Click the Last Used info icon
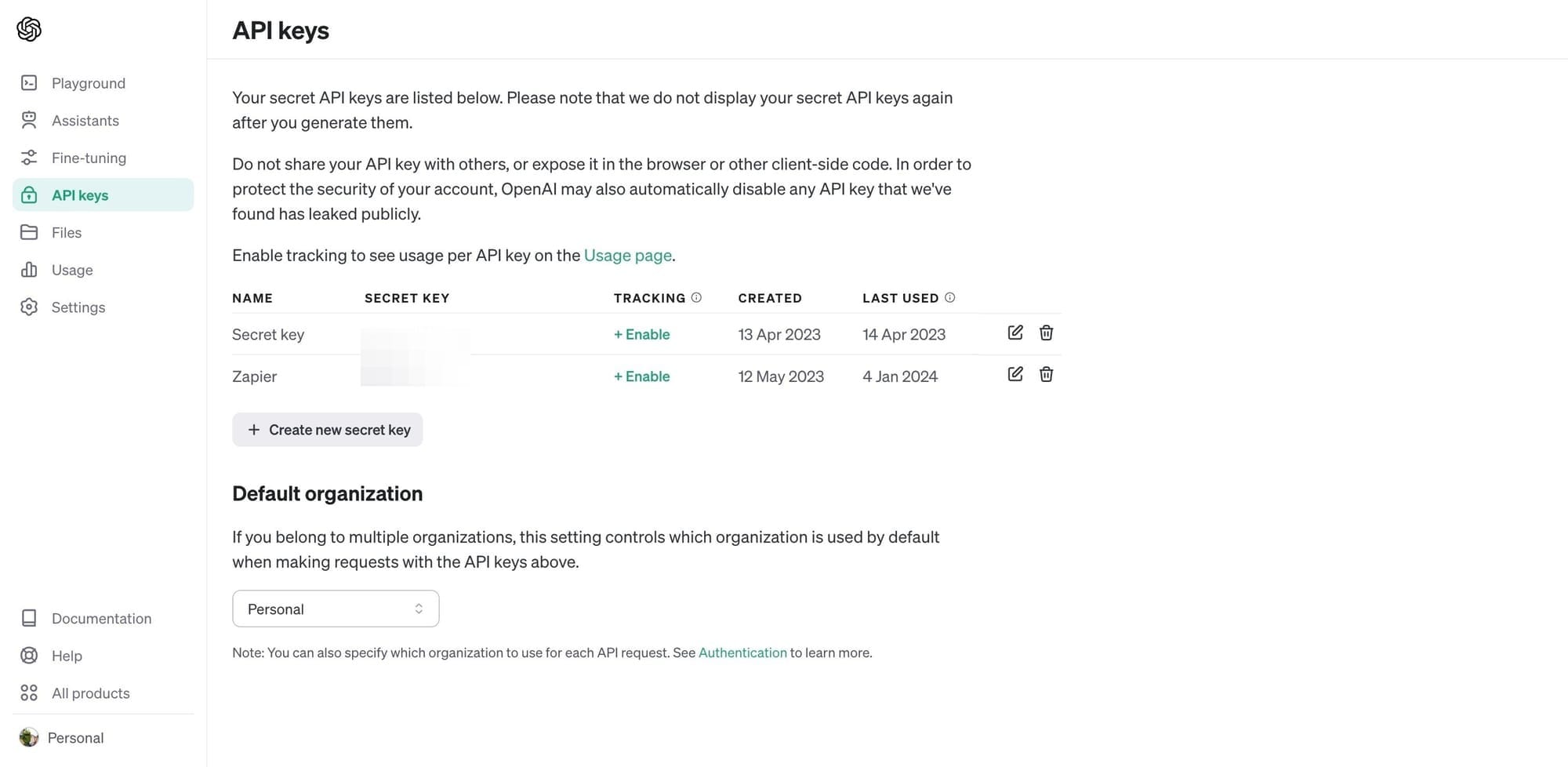The width and height of the screenshot is (1568, 767). [x=949, y=297]
